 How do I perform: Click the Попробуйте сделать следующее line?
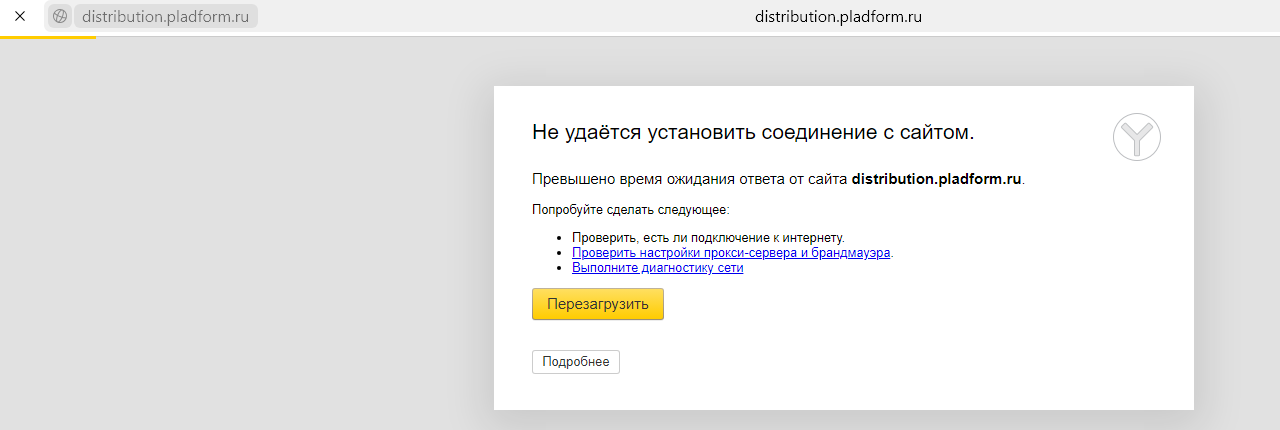tap(630, 210)
